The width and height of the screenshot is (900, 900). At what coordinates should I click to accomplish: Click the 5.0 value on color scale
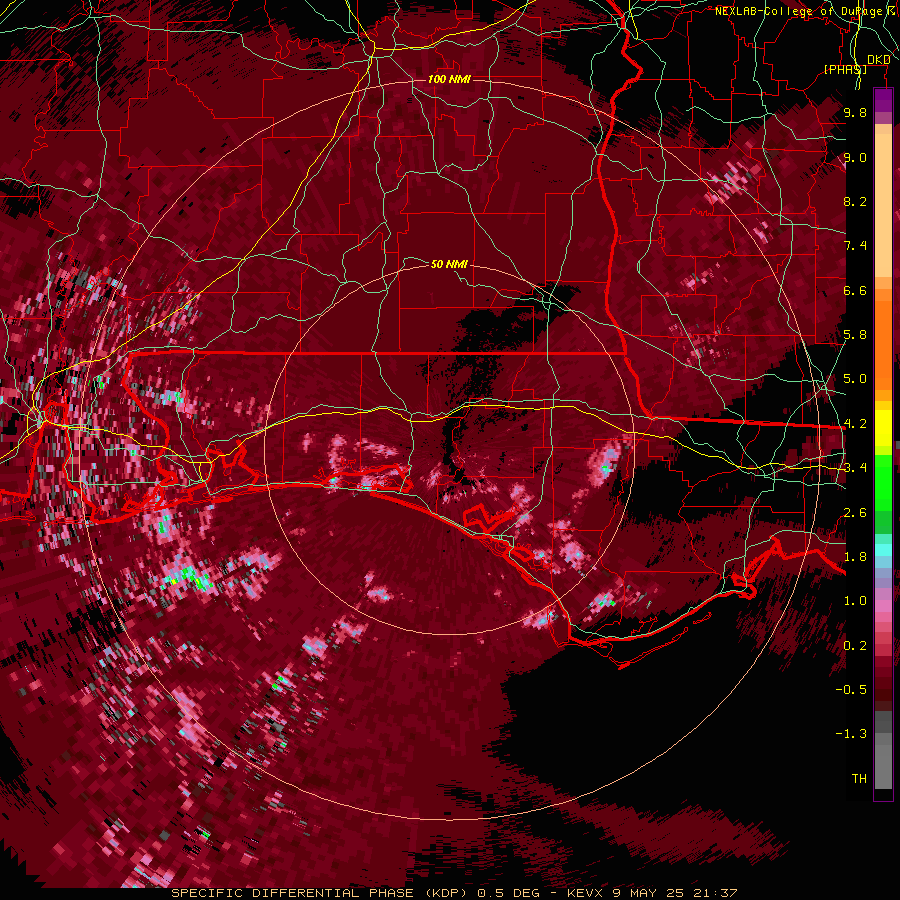click(x=855, y=379)
